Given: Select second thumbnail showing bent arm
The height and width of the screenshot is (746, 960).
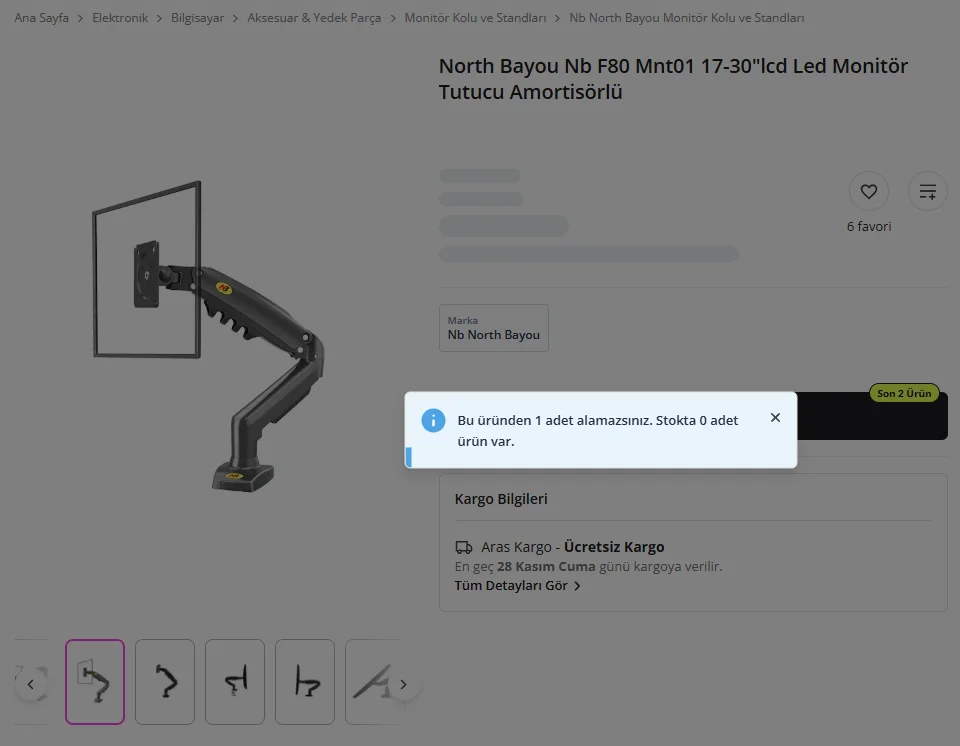Looking at the screenshot, I should click(x=165, y=682).
